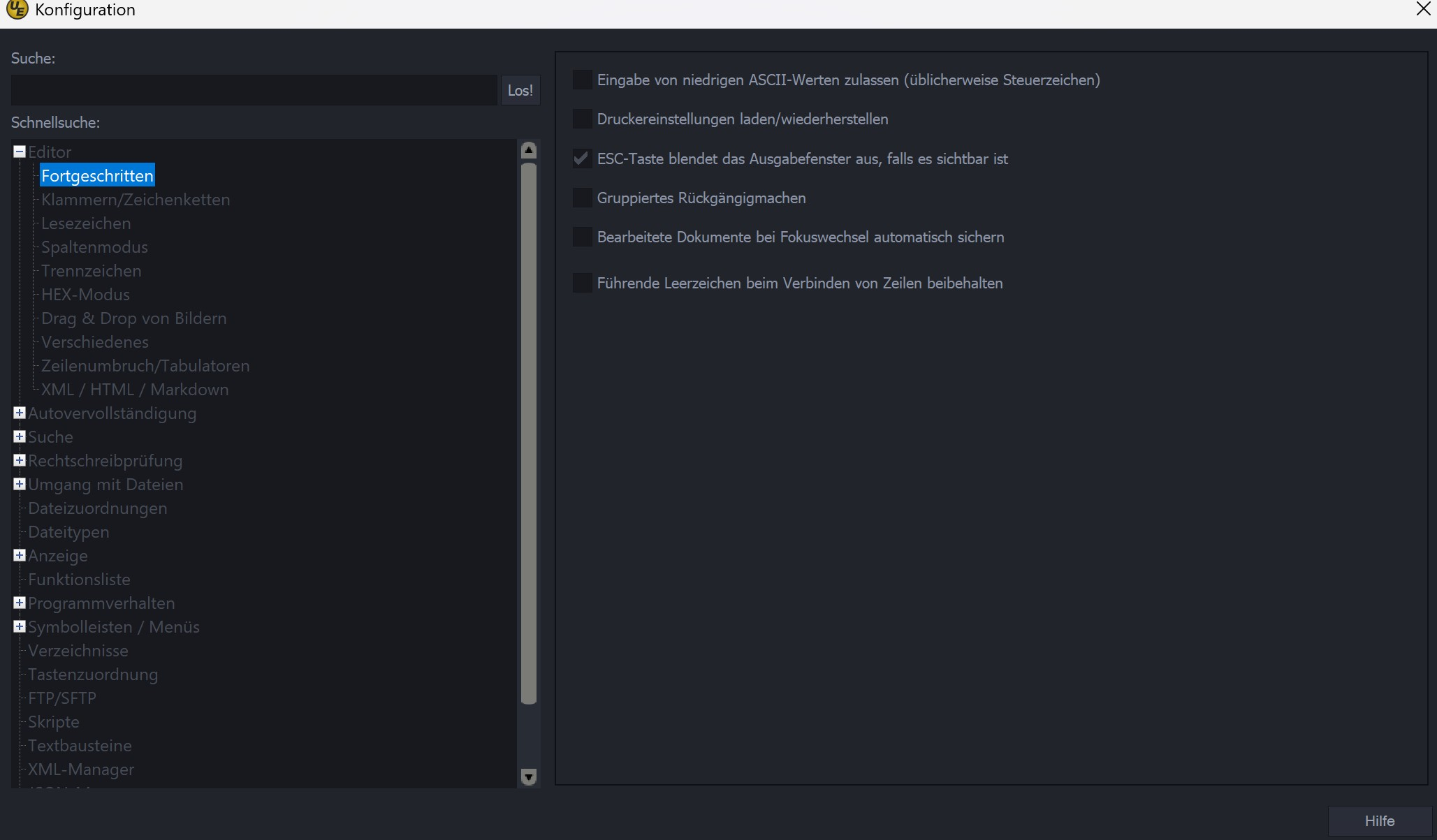Select Spaltenmodus tree item
1437x840 pixels.
(x=94, y=247)
